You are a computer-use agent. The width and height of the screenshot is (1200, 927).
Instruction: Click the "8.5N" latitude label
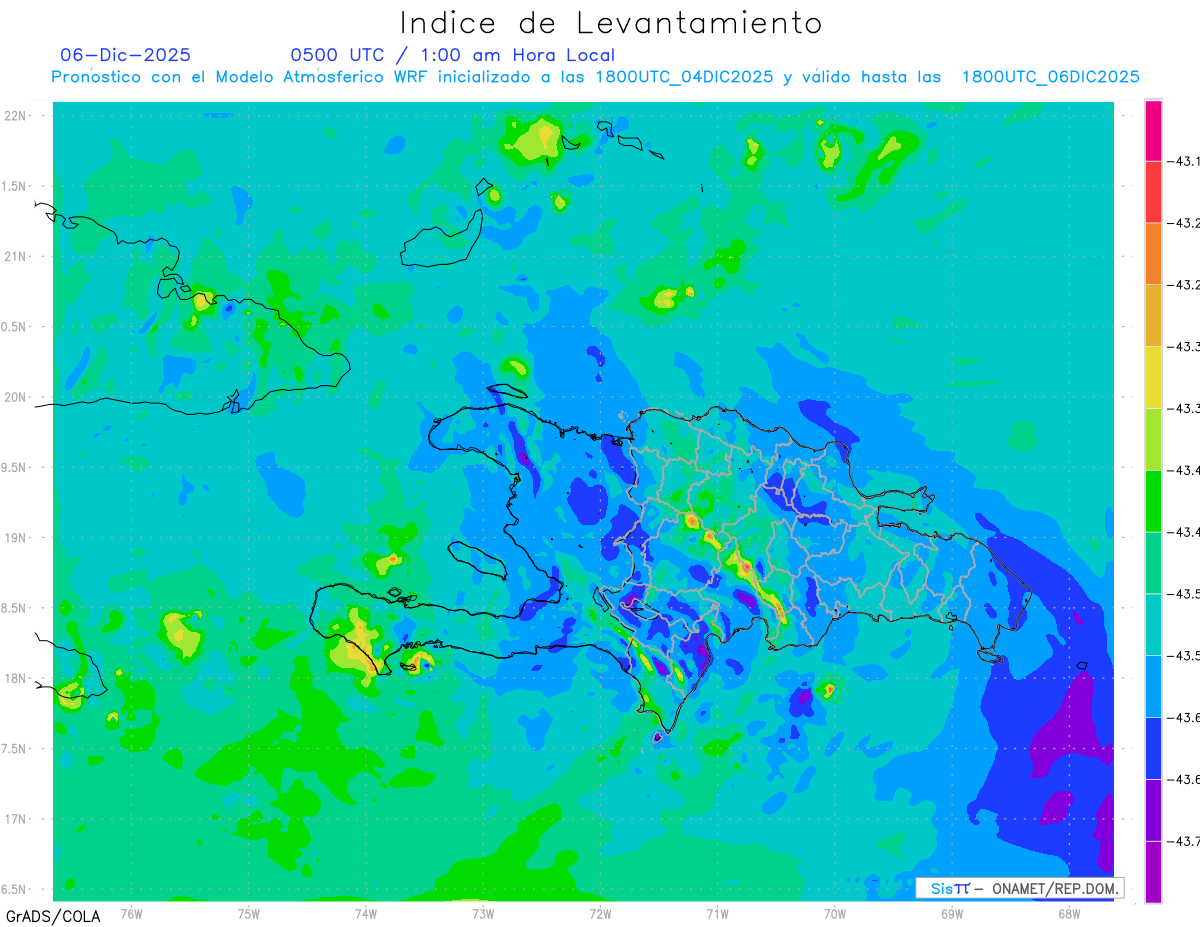click(15, 608)
